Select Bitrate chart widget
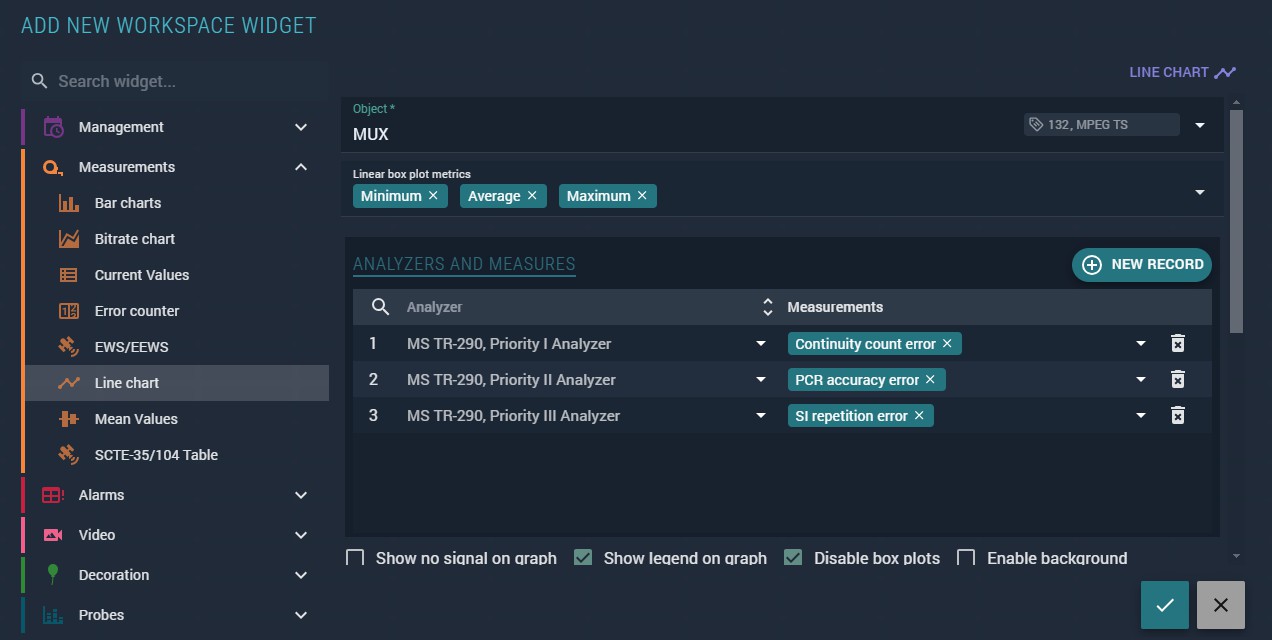This screenshot has height=640, width=1272. coord(135,239)
